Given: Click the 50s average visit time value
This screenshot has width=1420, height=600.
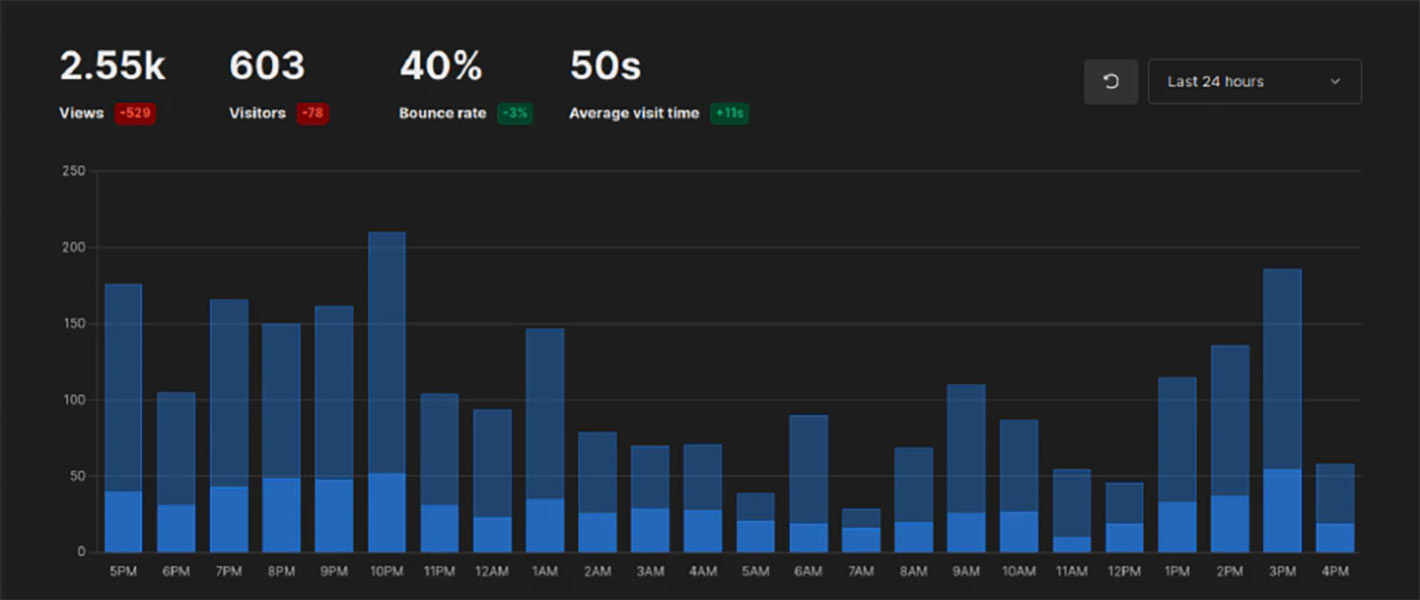Looking at the screenshot, I should click(x=603, y=67).
